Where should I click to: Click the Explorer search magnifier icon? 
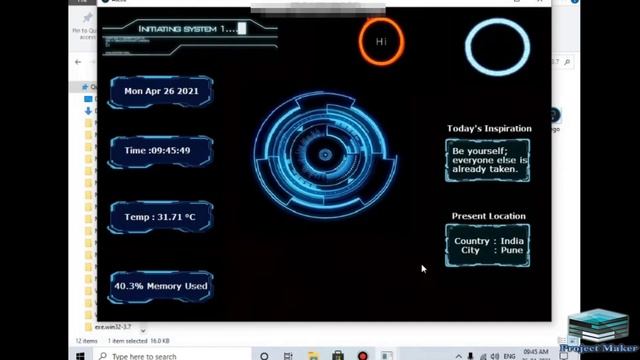pyautogui.click(x=567, y=62)
